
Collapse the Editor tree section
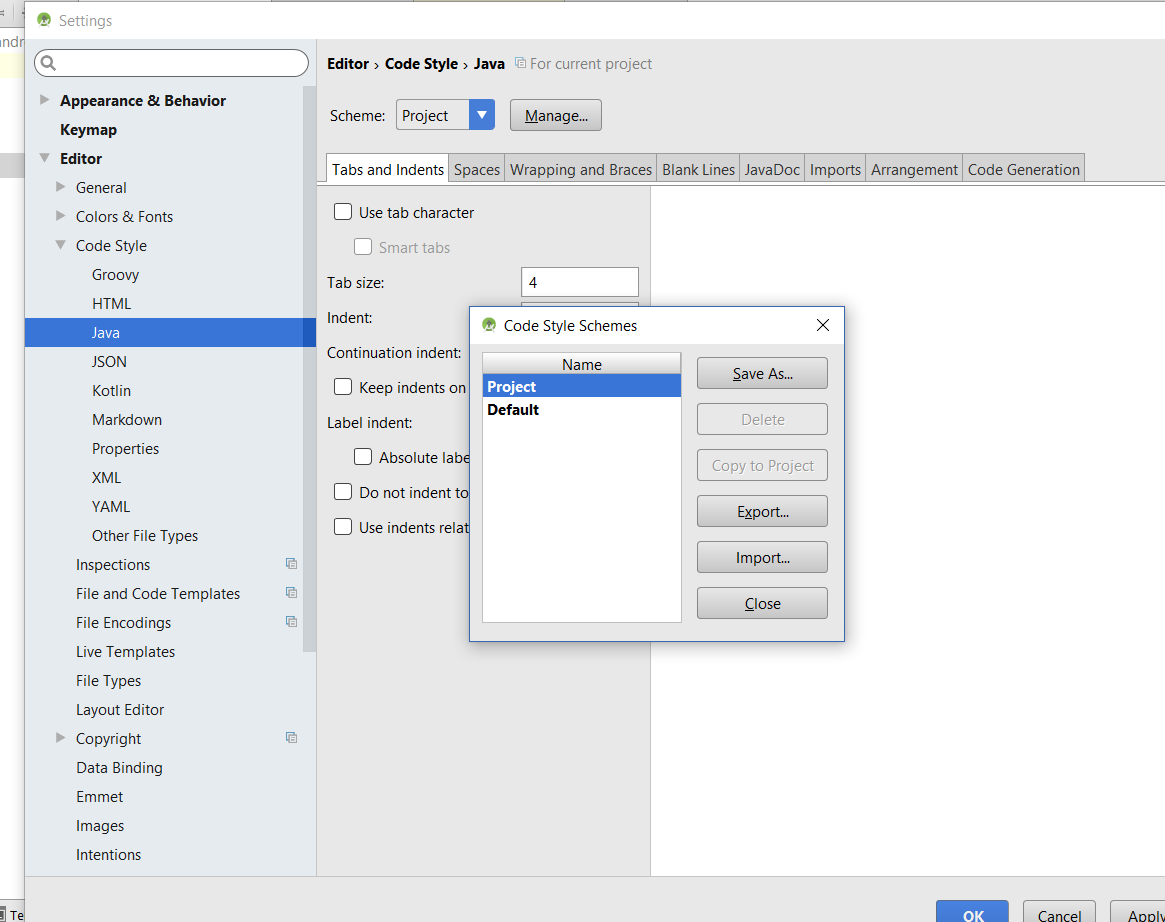click(45, 158)
